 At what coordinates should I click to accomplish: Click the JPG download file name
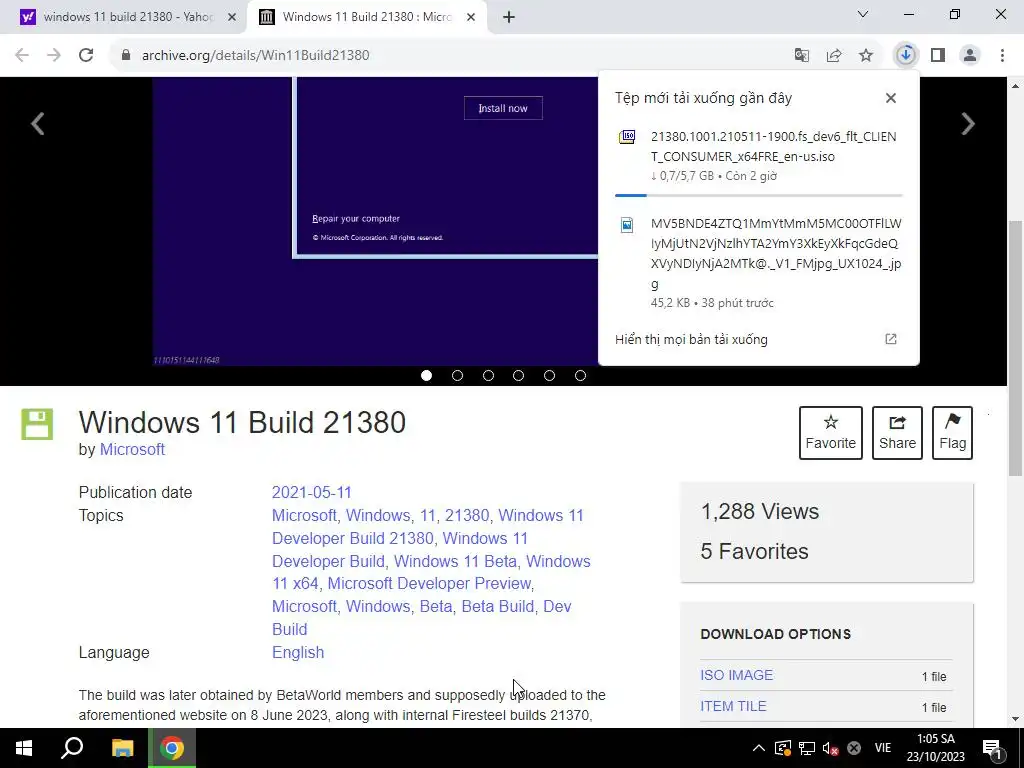click(776, 253)
